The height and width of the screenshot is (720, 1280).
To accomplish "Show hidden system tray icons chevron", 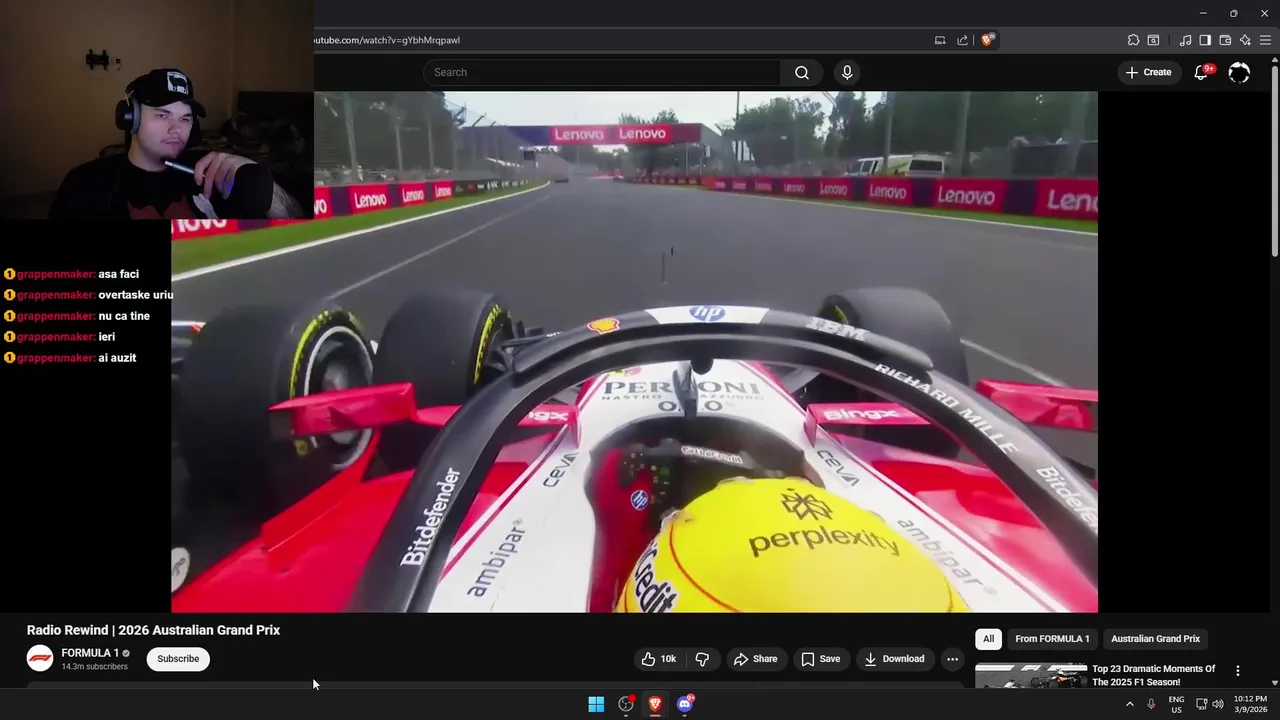I will 1130,704.
